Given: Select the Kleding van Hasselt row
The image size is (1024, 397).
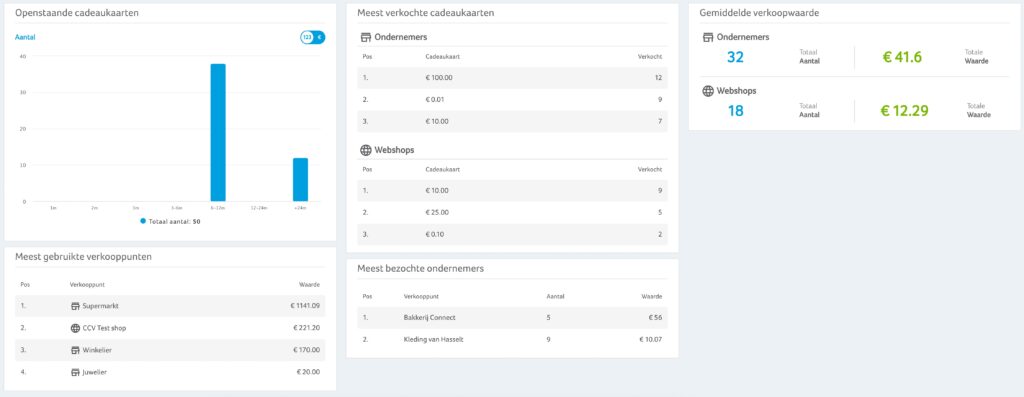Looking at the screenshot, I should point(513,340).
